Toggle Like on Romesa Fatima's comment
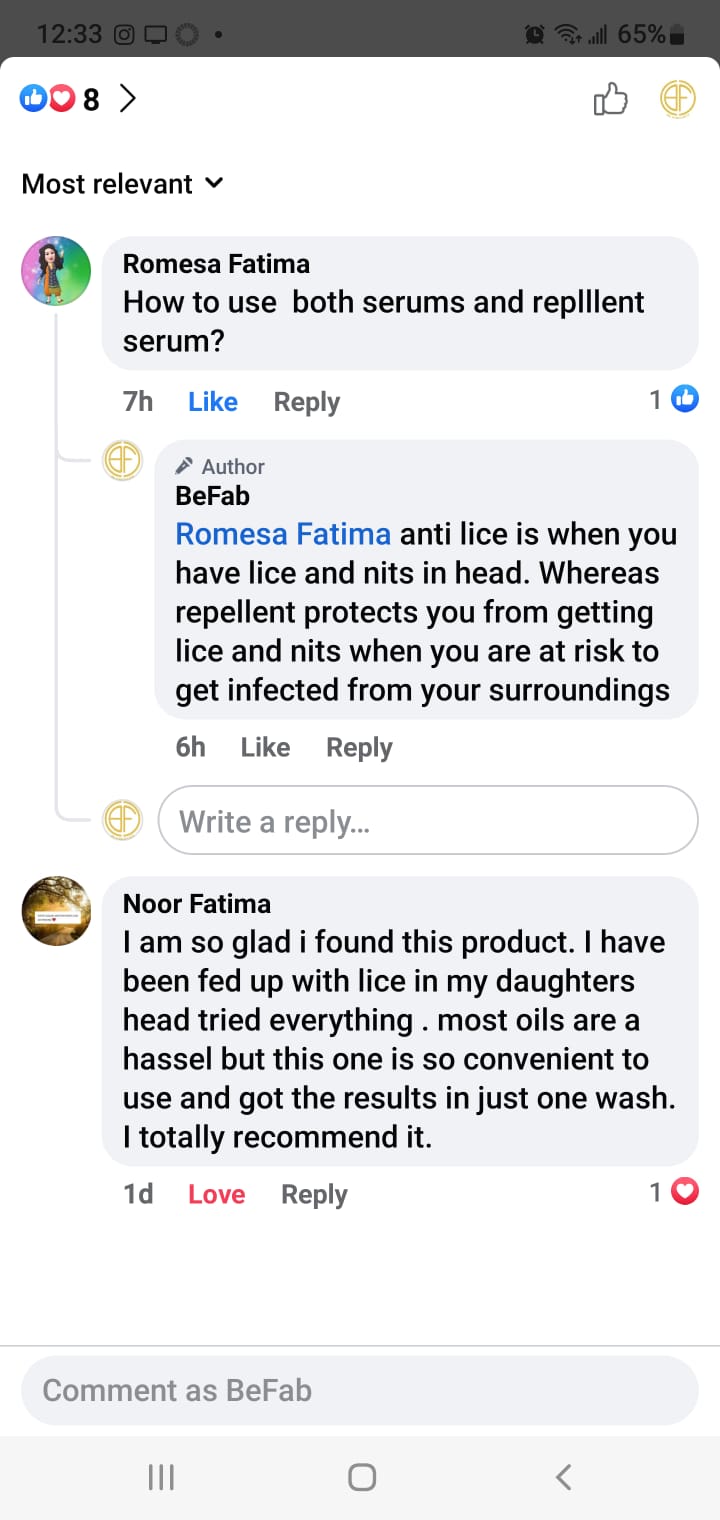Viewport: 720px width, 1520px height. coord(212,401)
